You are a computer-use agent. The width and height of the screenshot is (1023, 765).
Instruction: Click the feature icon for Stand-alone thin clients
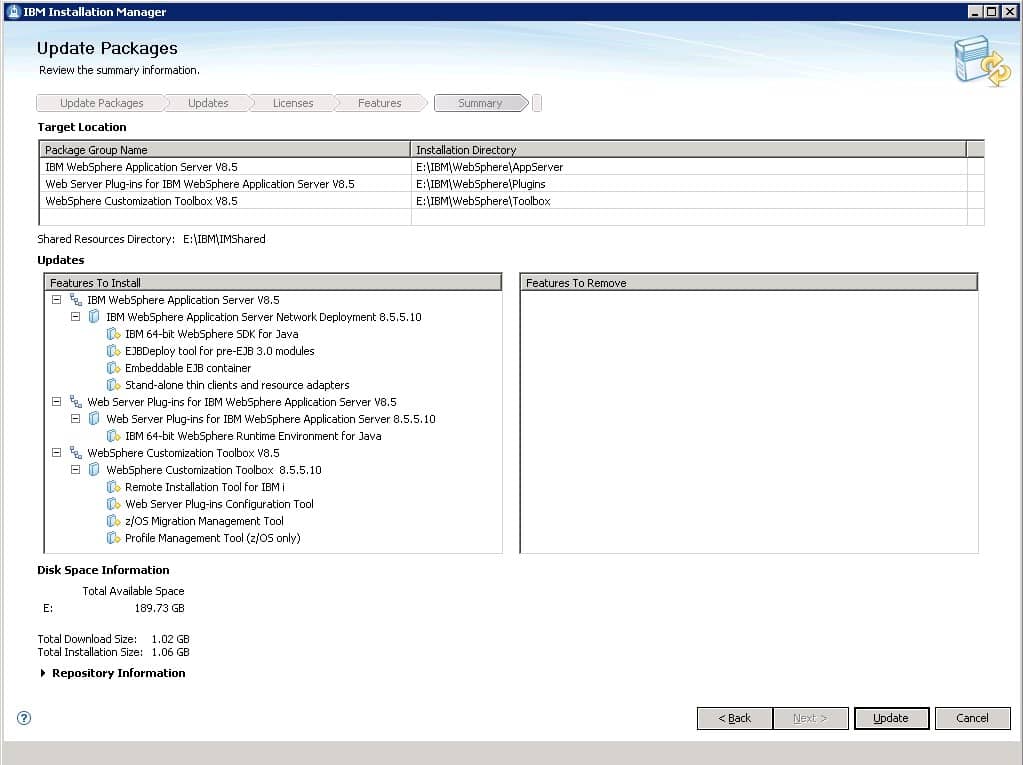pyautogui.click(x=114, y=385)
